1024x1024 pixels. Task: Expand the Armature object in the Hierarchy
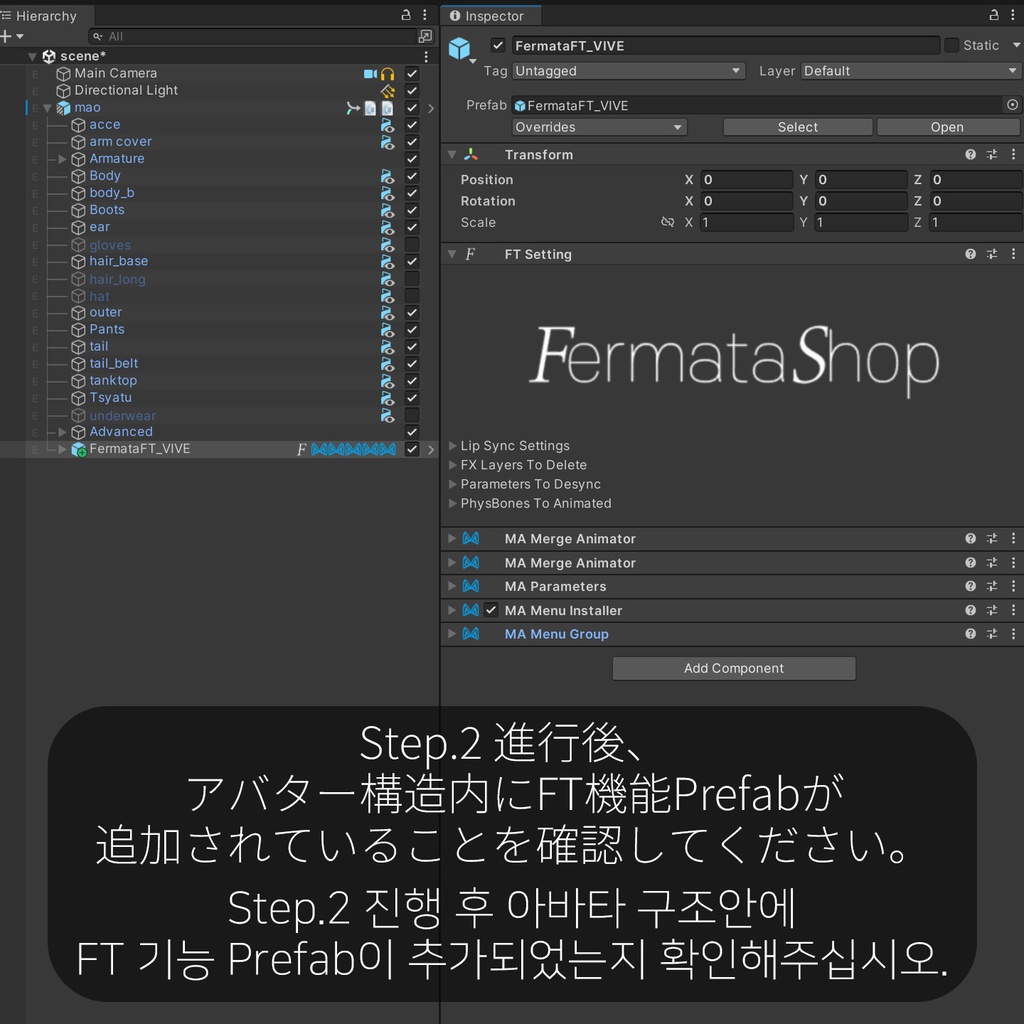pyautogui.click(x=61, y=158)
